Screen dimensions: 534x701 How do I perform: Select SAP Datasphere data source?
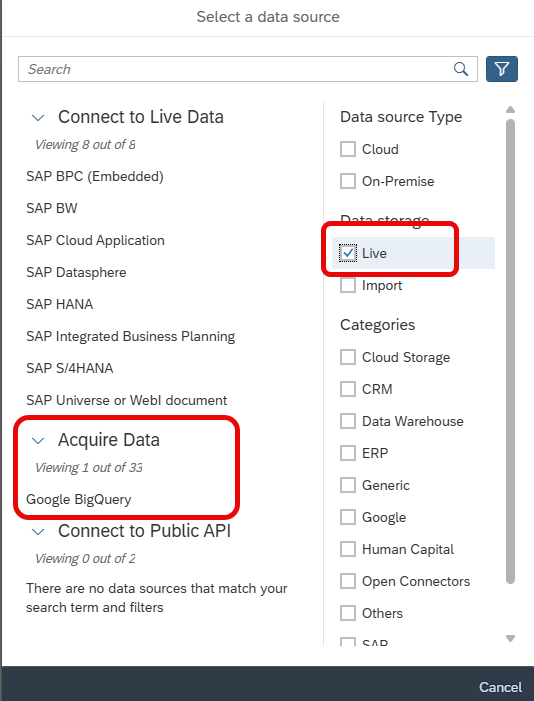[x=76, y=272]
